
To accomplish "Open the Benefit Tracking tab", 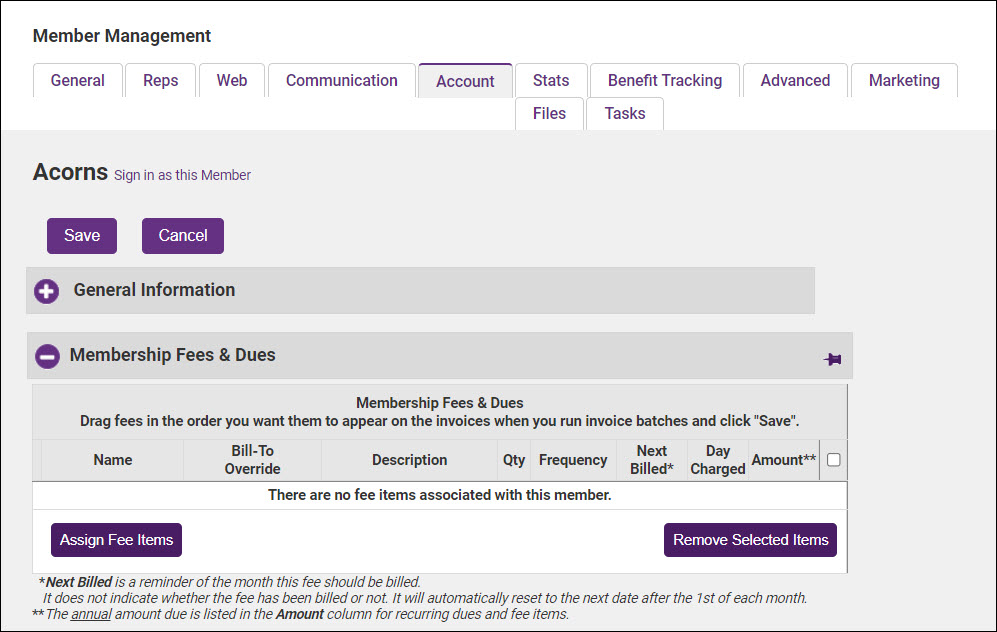I will pyautogui.click(x=664, y=81).
